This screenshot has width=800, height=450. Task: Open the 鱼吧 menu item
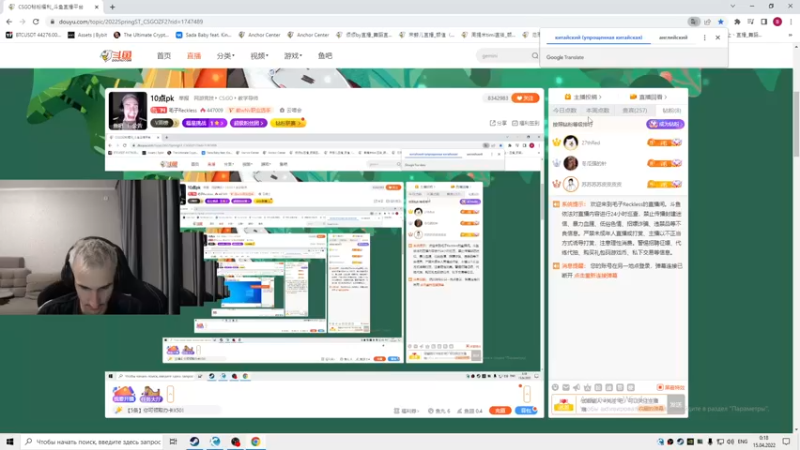point(325,56)
